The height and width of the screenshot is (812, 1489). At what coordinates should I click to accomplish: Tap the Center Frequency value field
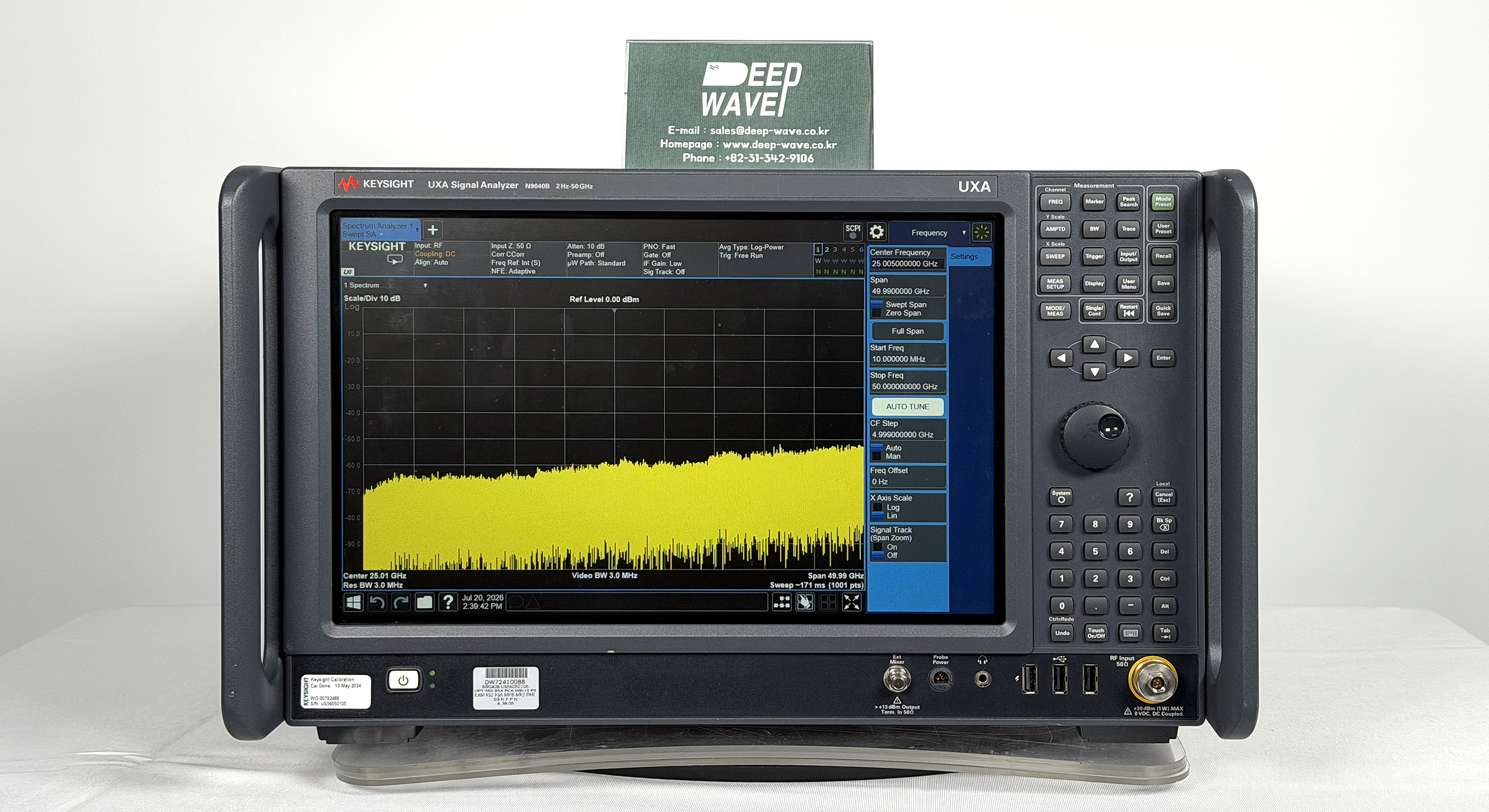[x=907, y=263]
